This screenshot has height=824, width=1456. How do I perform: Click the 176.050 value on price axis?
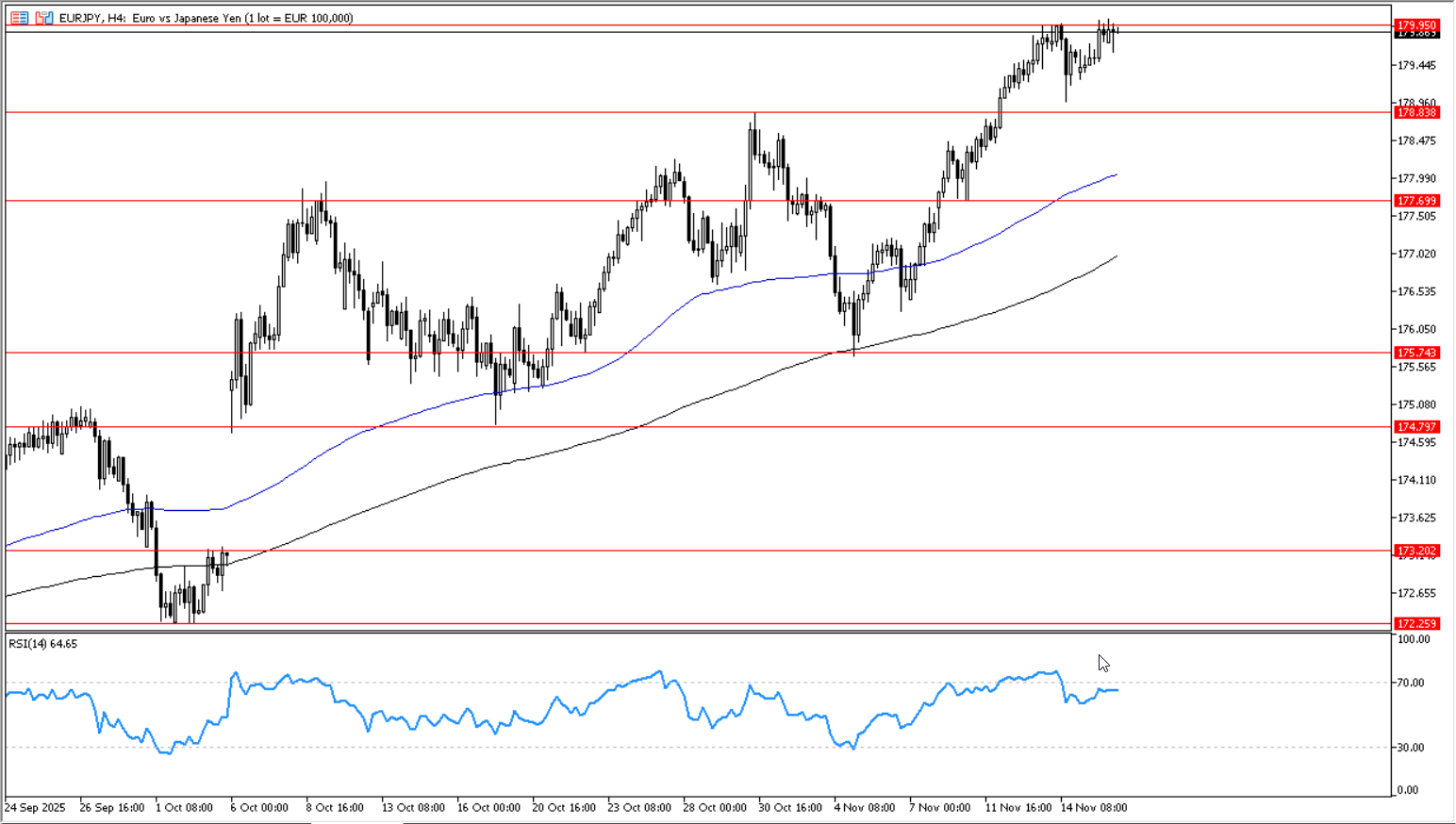(x=1416, y=329)
